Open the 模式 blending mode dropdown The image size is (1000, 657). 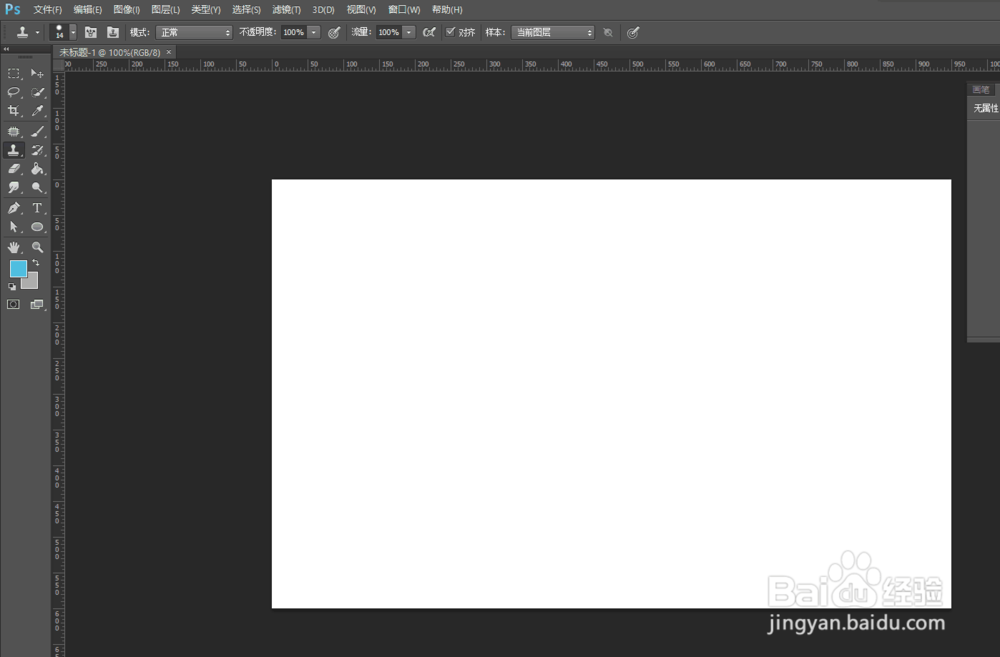pyautogui.click(x=194, y=33)
